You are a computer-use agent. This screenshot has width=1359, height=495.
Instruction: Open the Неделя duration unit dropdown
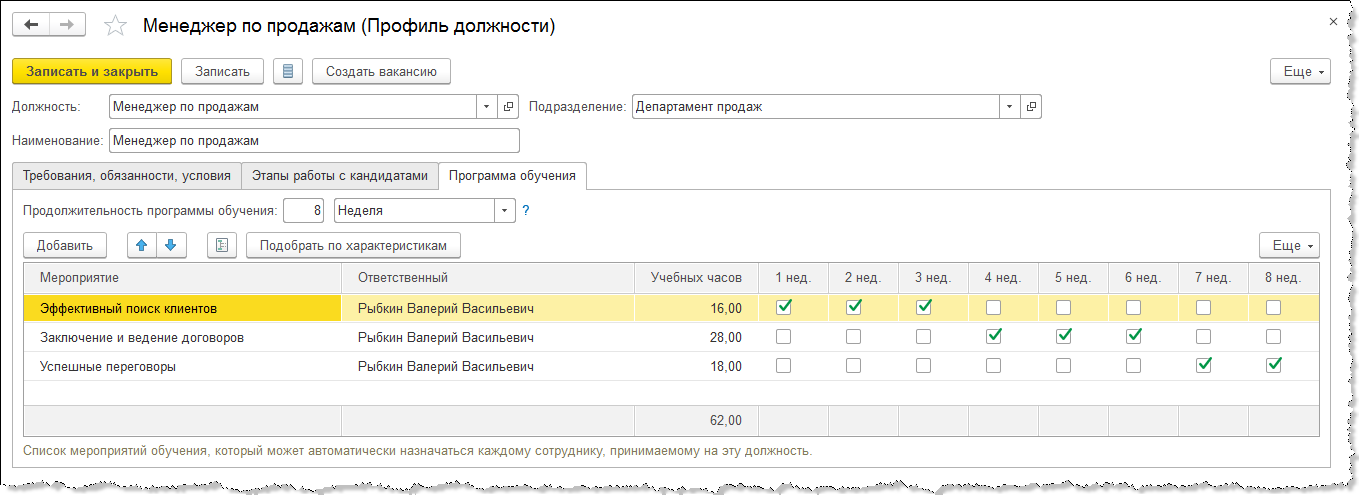(504, 211)
